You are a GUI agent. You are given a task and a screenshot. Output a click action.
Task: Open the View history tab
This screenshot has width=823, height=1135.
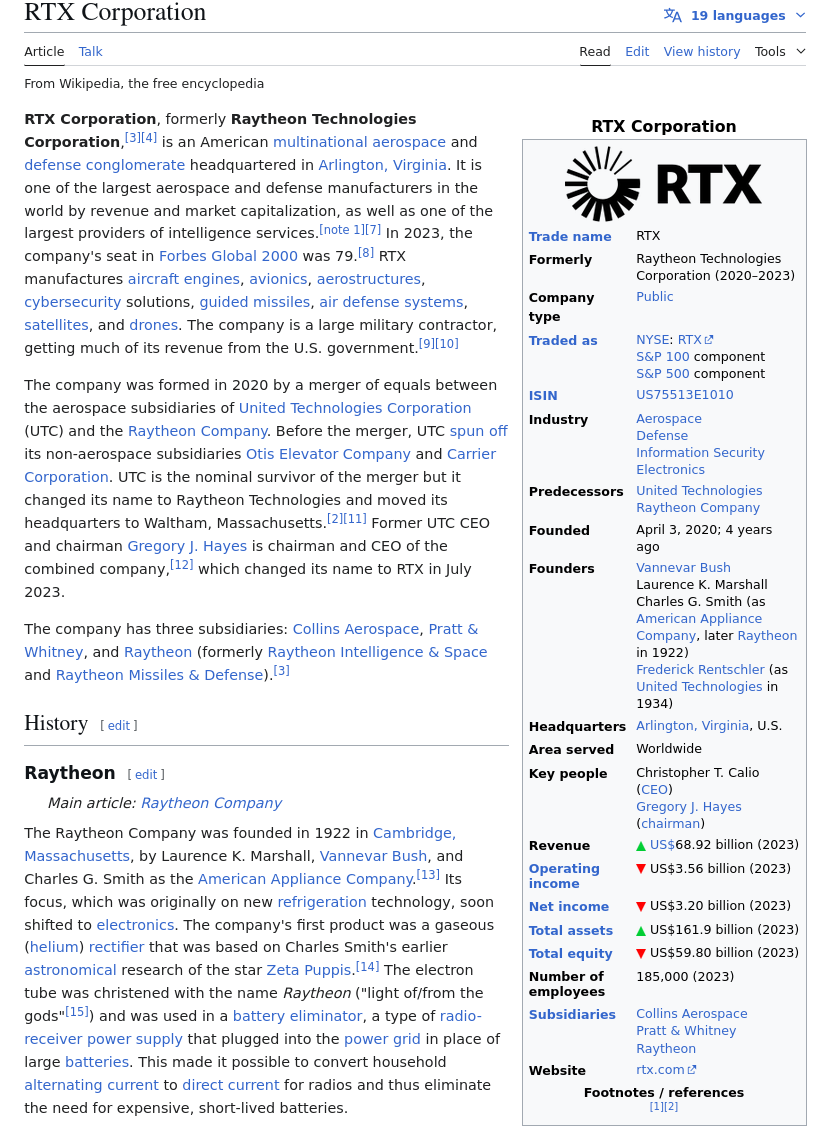[x=701, y=51]
